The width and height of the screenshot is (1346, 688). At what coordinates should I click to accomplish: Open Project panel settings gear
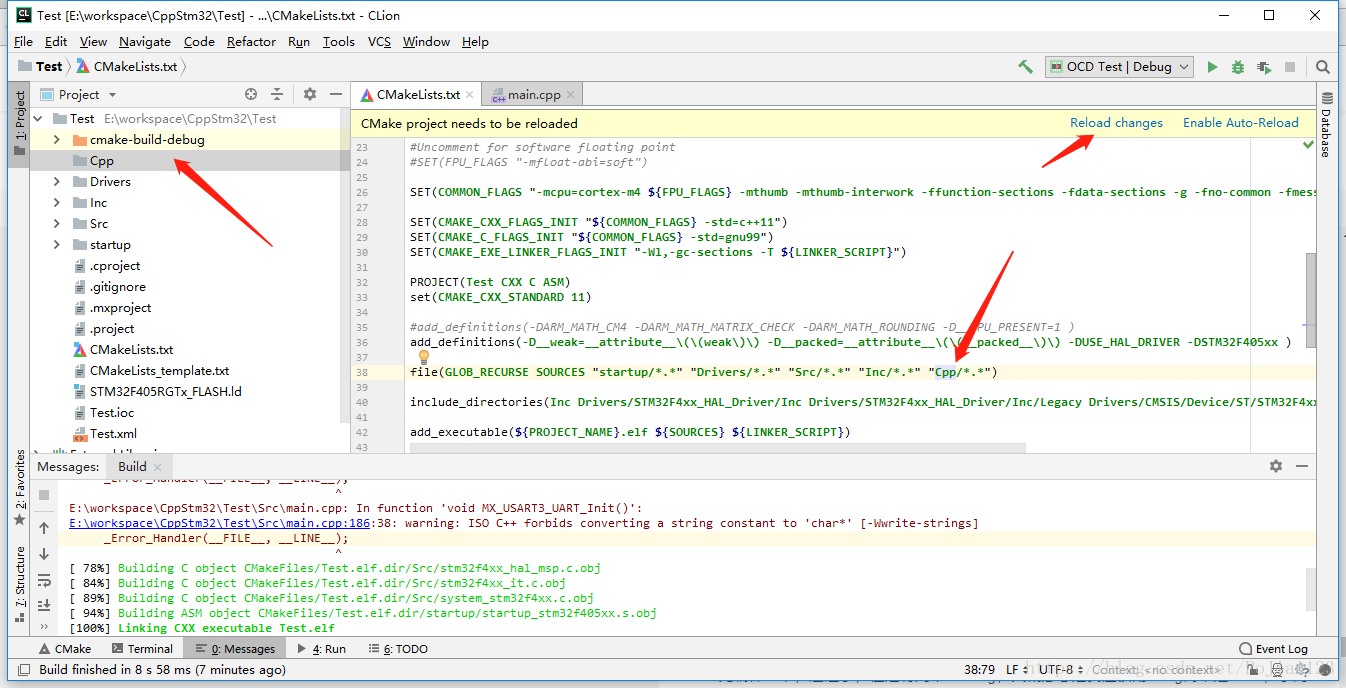click(x=310, y=94)
